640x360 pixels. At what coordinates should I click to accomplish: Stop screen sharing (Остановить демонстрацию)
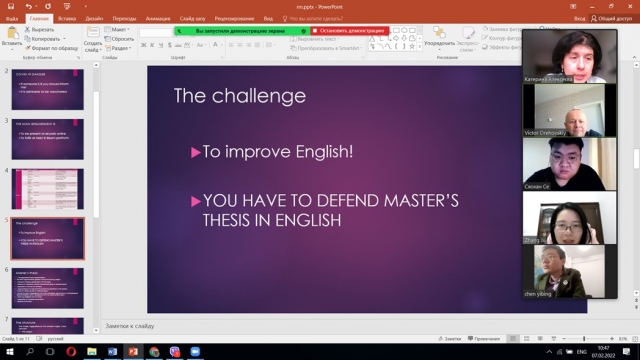coord(350,31)
